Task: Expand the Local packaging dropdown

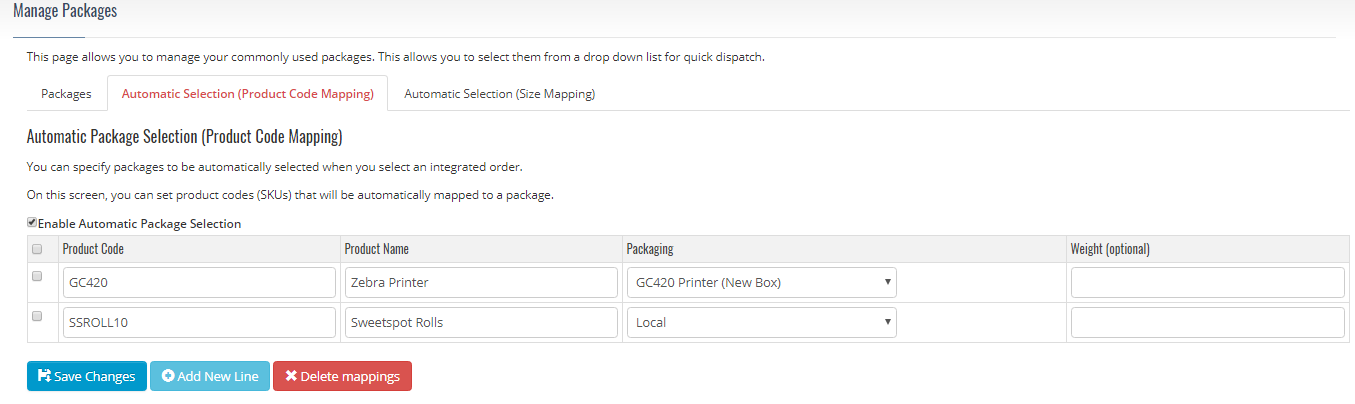Action: click(761, 322)
